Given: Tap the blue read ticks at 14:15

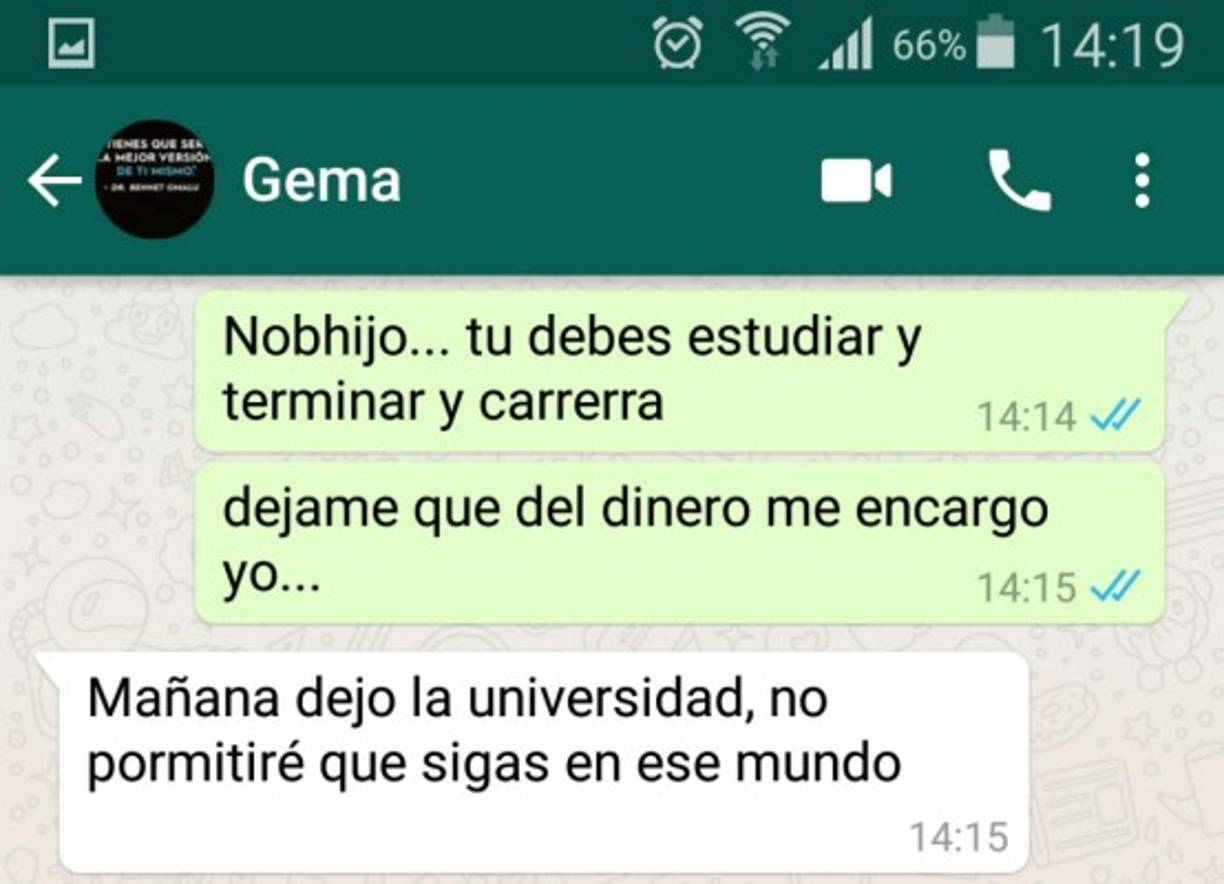Looking at the screenshot, I should point(1115,584).
